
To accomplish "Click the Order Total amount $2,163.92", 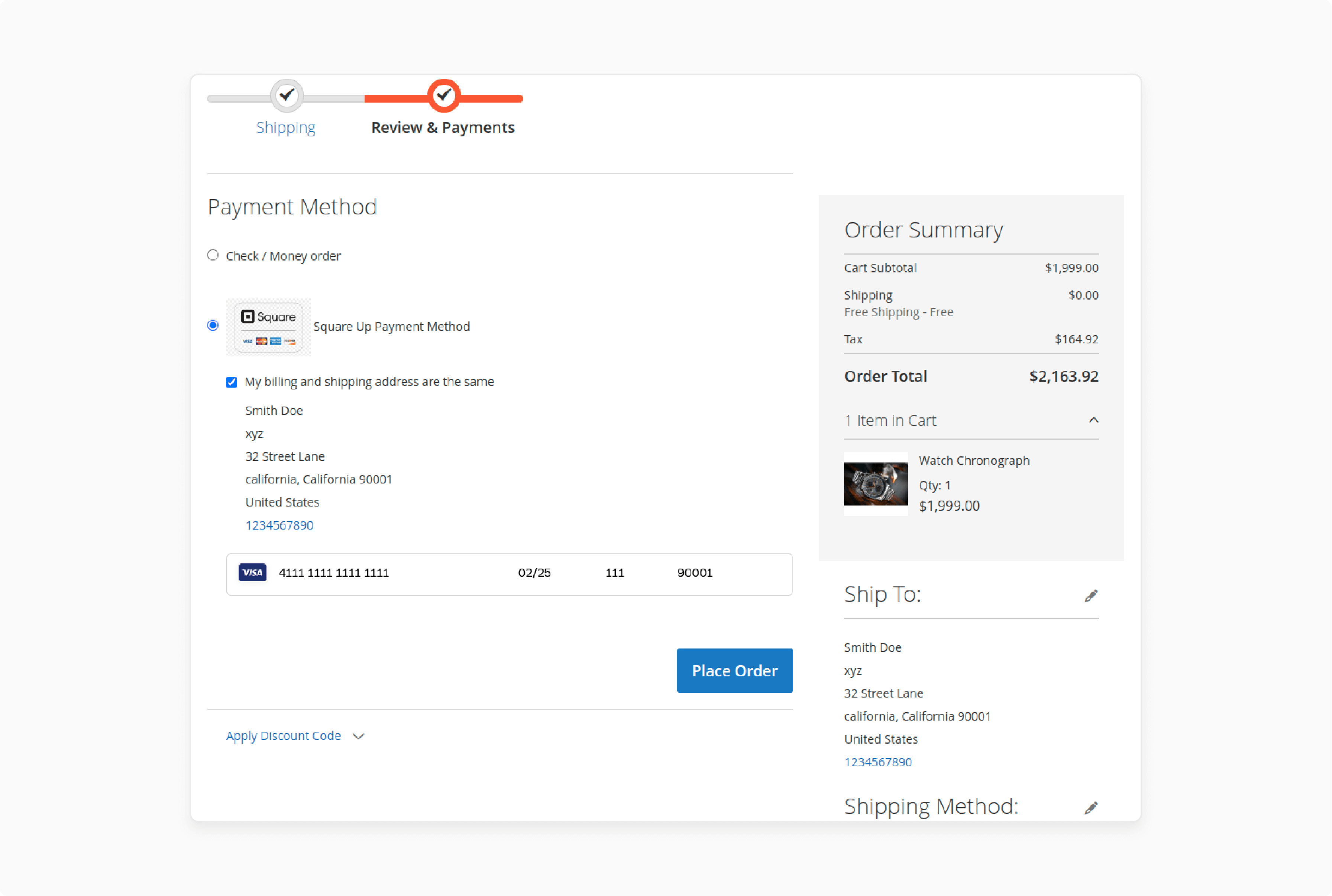I will [x=1064, y=376].
